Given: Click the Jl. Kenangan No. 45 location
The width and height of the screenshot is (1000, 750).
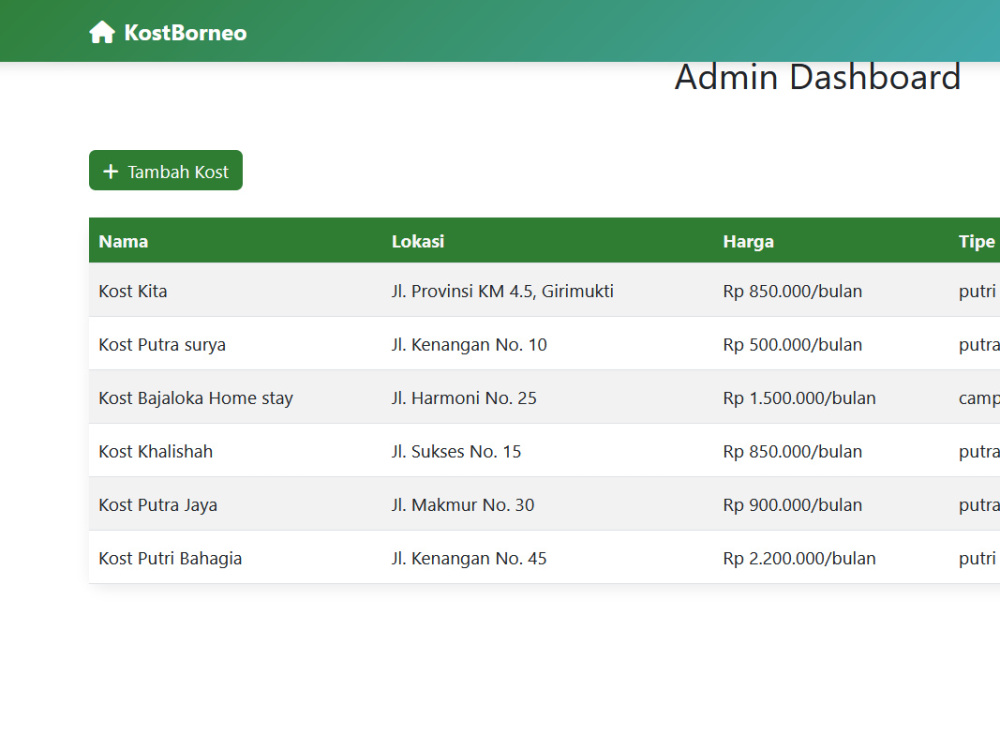Looking at the screenshot, I should 469,559.
